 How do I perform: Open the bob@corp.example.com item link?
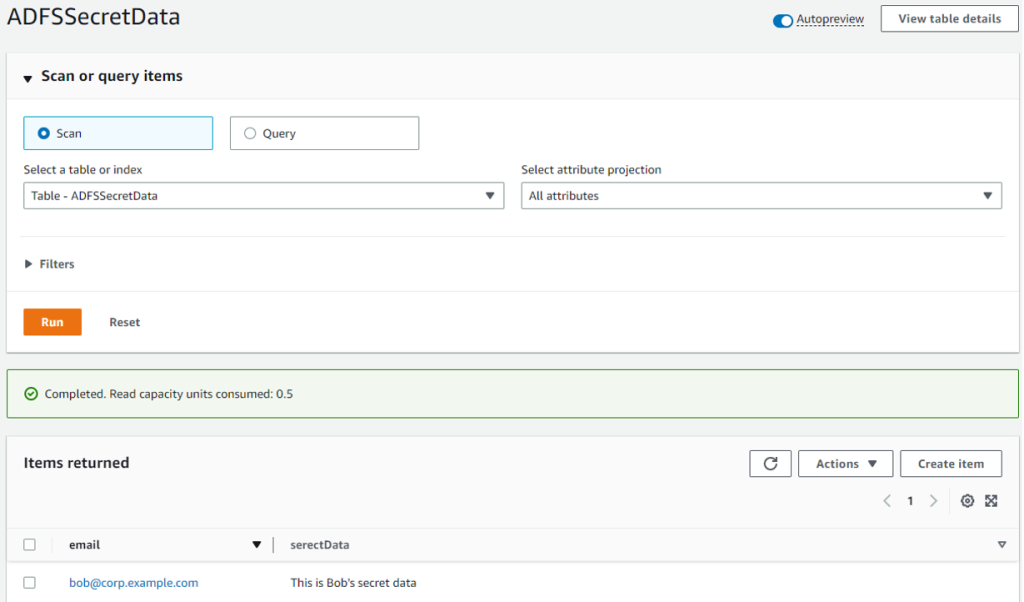pyautogui.click(x=133, y=582)
